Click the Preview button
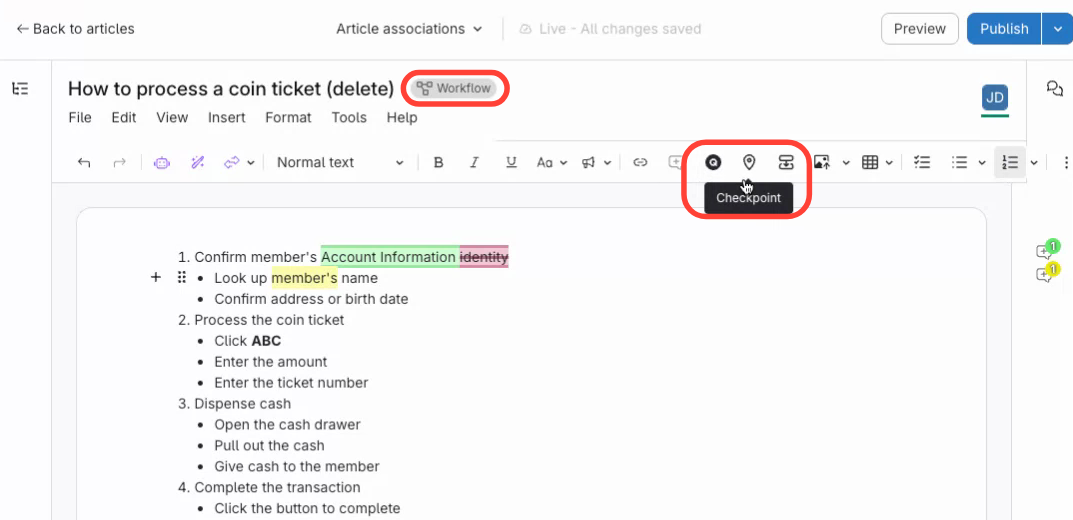Screen dimensions: 1073x520 coord(919,29)
